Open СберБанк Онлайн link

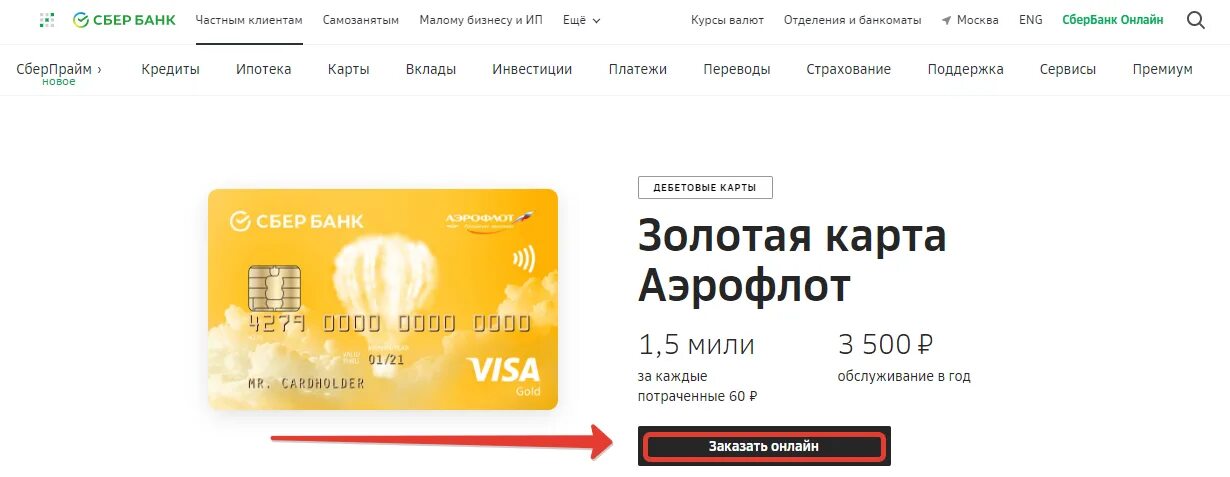click(x=1112, y=20)
